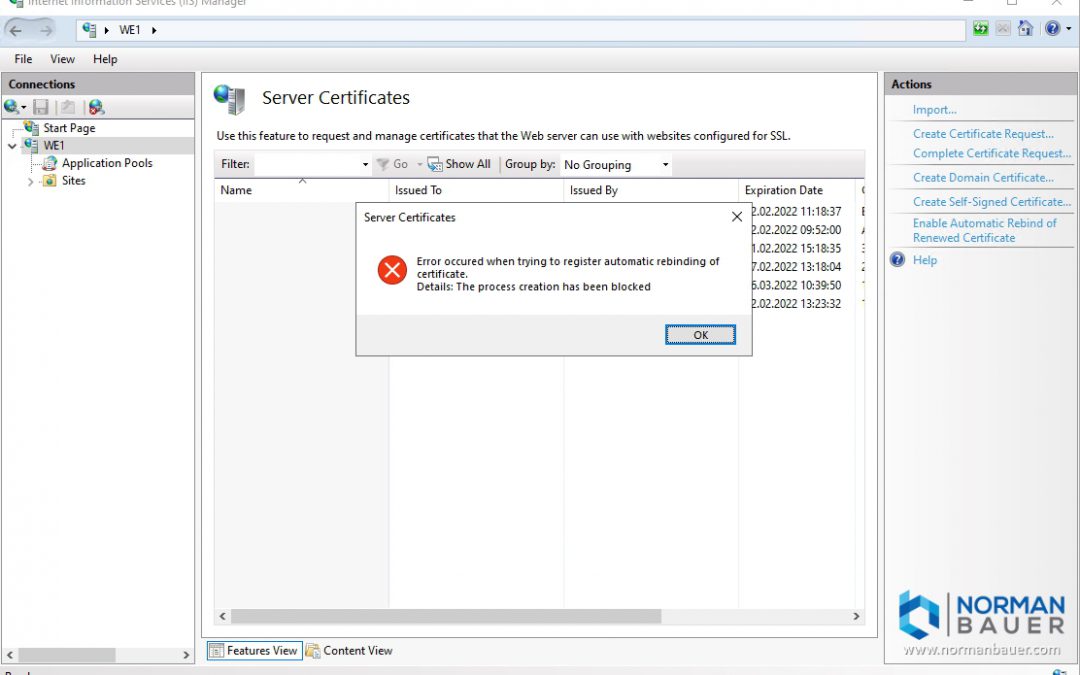Switch to the Features View tab
Image resolution: width=1080 pixels, height=675 pixels.
coord(254,650)
